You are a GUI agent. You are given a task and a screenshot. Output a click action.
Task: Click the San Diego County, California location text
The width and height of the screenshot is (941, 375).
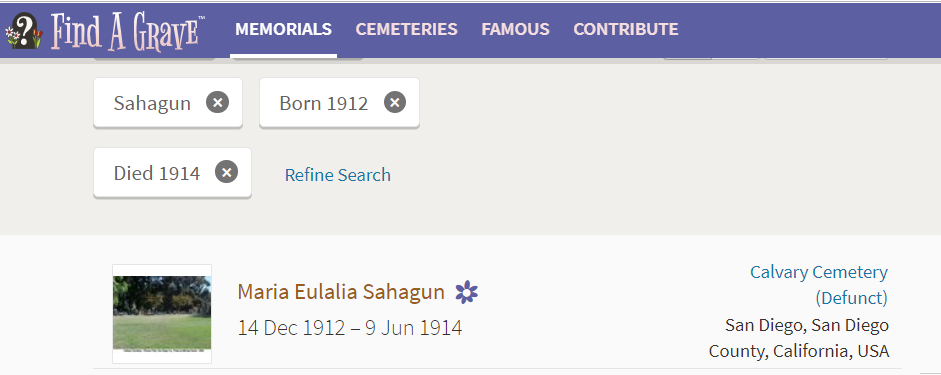click(799, 338)
